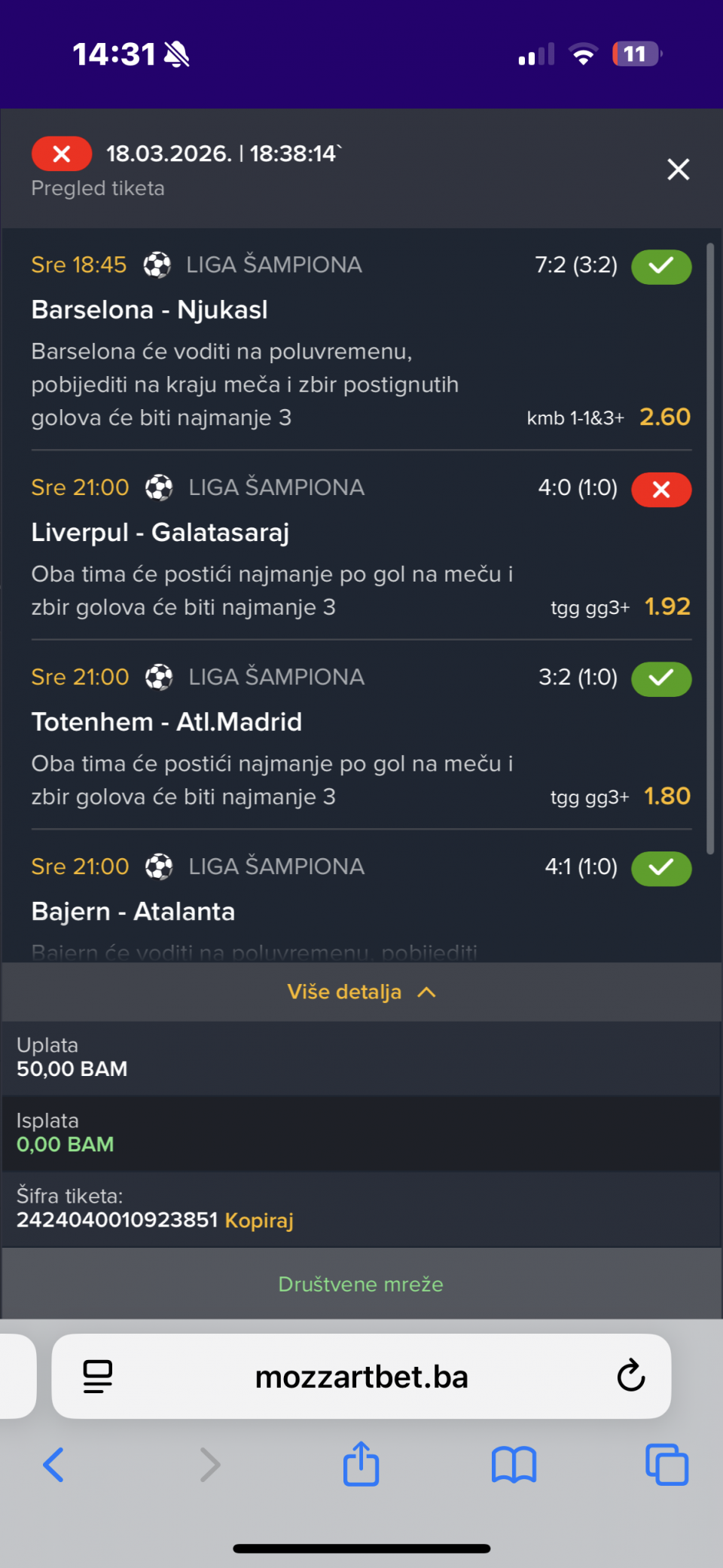Reload the mozzartbet.ba page
This screenshot has height=1568, width=723.
[630, 1376]
